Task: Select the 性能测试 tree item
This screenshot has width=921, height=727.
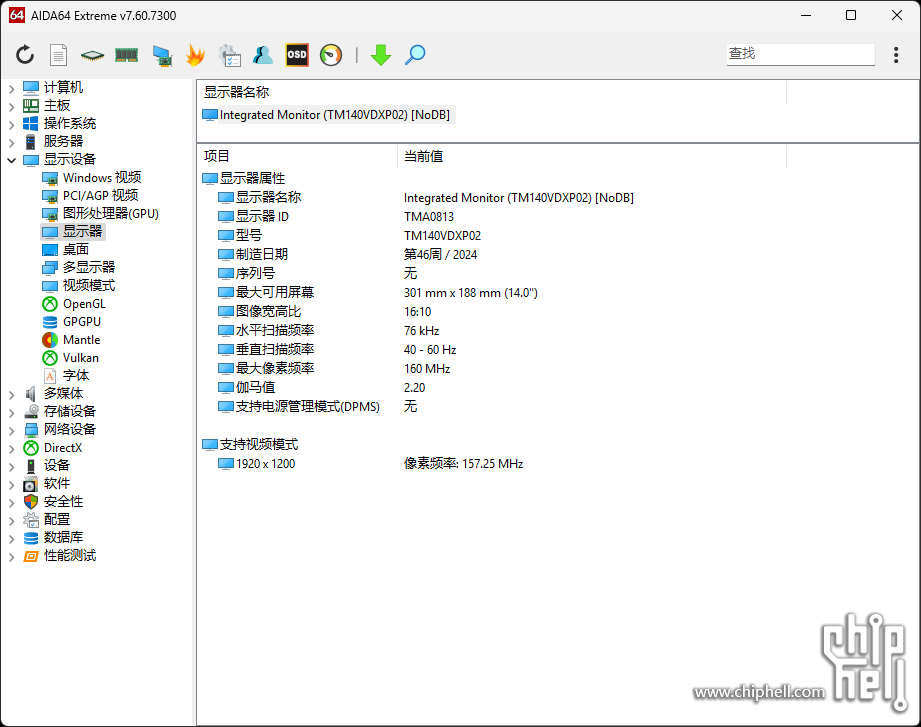Action: [x=59, y=556]
